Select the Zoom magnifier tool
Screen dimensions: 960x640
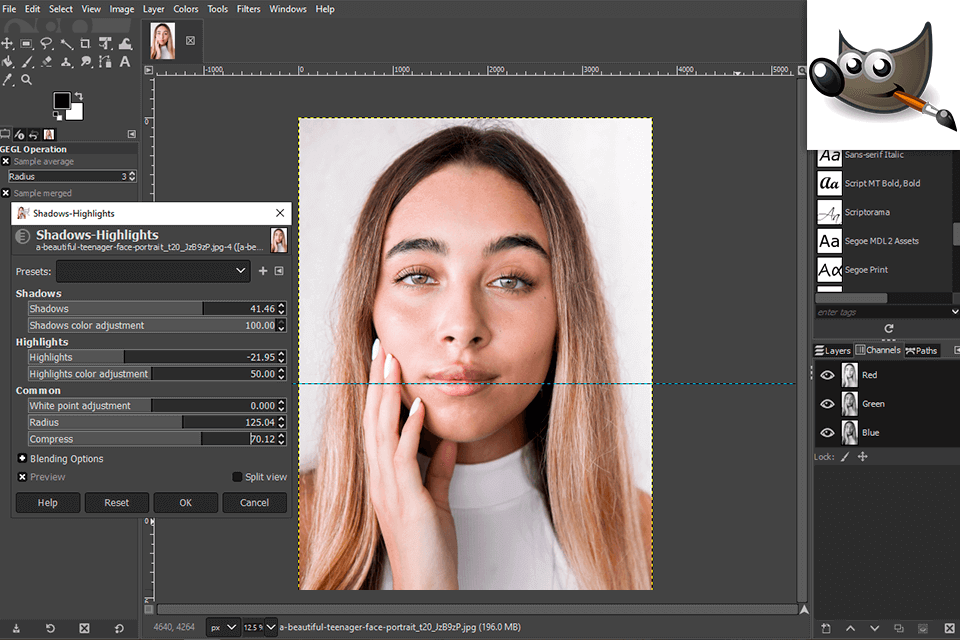coord(27,80)
